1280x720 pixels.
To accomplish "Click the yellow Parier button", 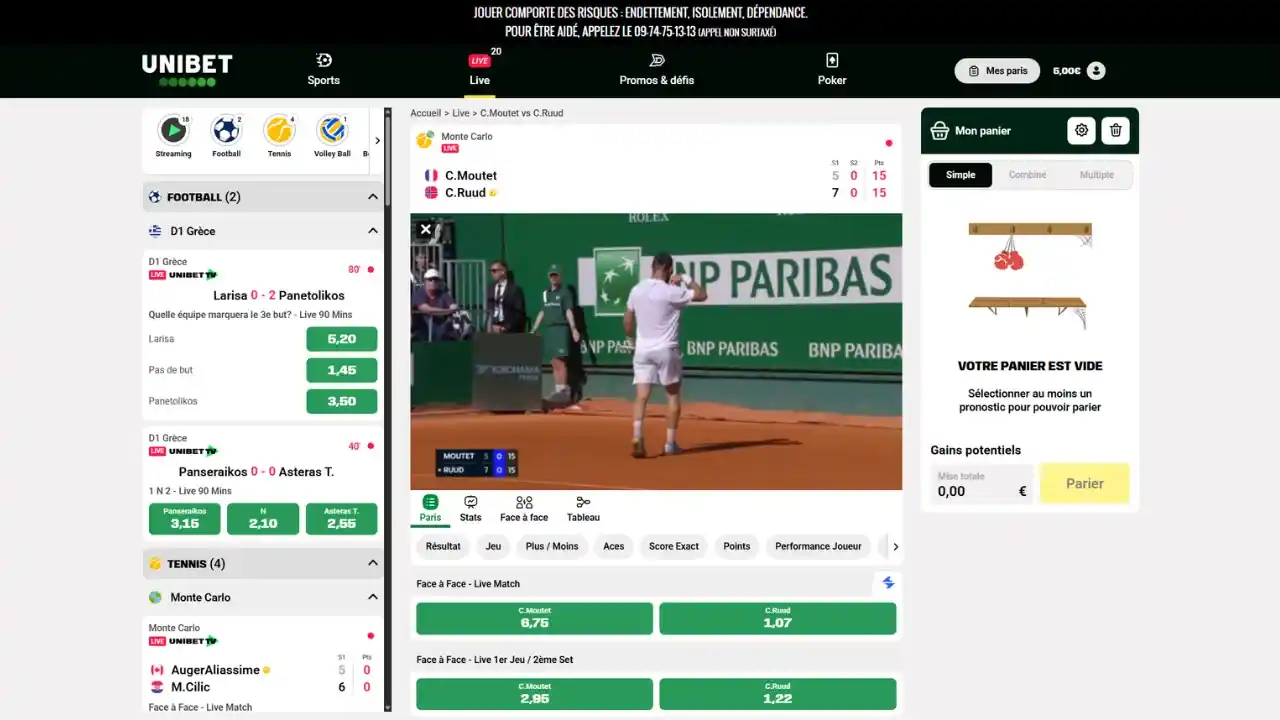I will pos(1085,484).
